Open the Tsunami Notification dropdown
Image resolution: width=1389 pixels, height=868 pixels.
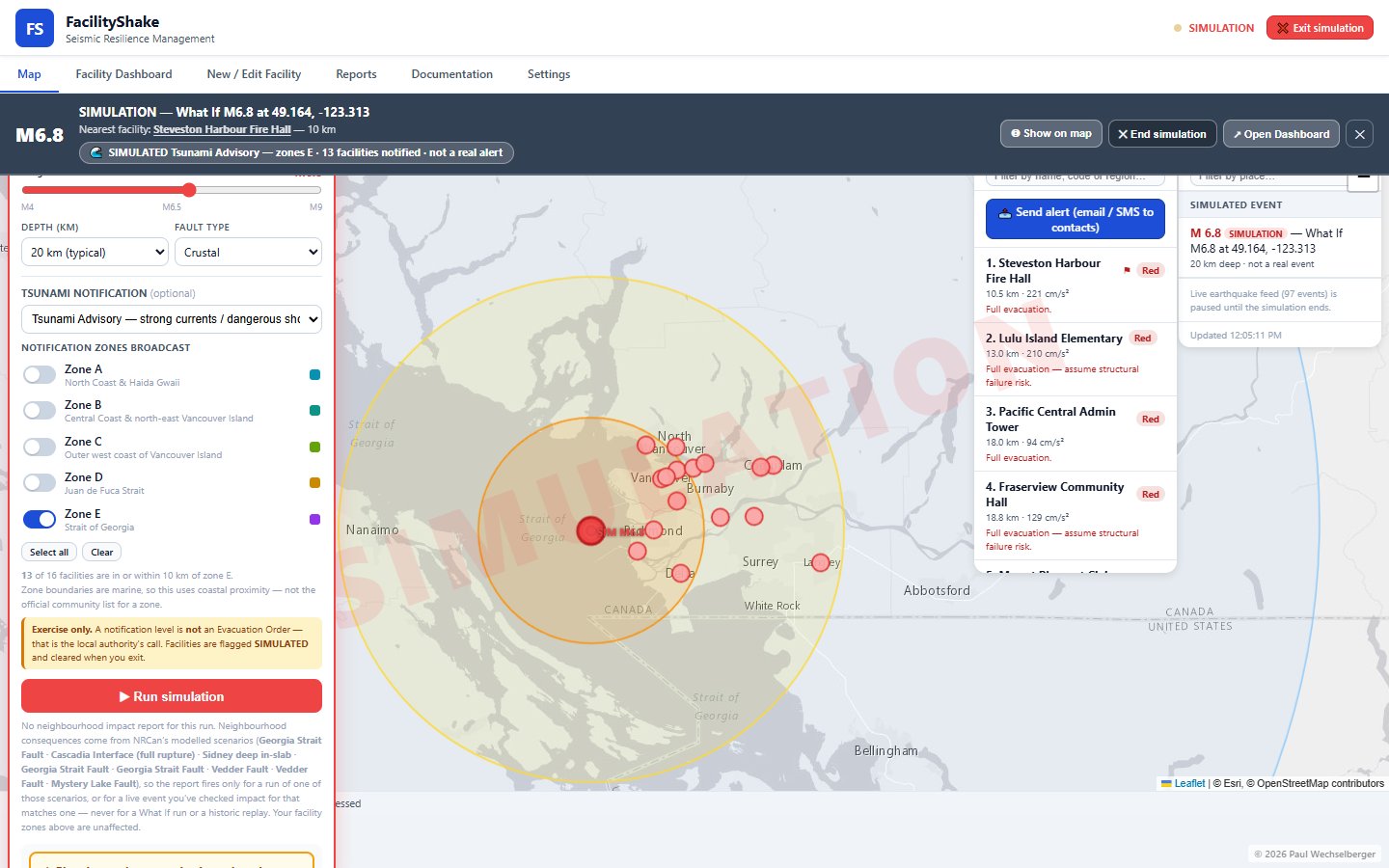point(172,319)
